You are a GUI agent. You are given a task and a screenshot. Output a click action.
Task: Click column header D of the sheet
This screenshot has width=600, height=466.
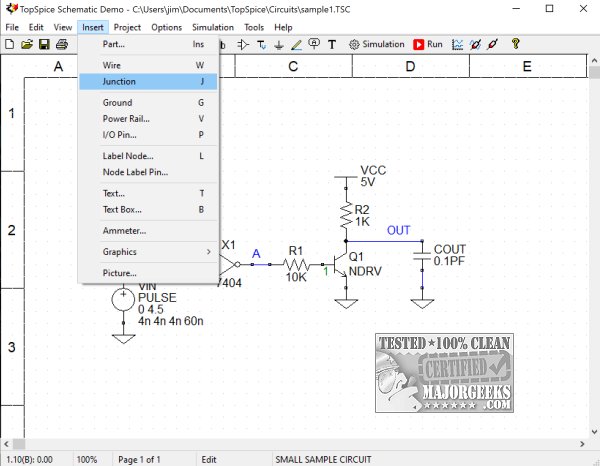410,66
